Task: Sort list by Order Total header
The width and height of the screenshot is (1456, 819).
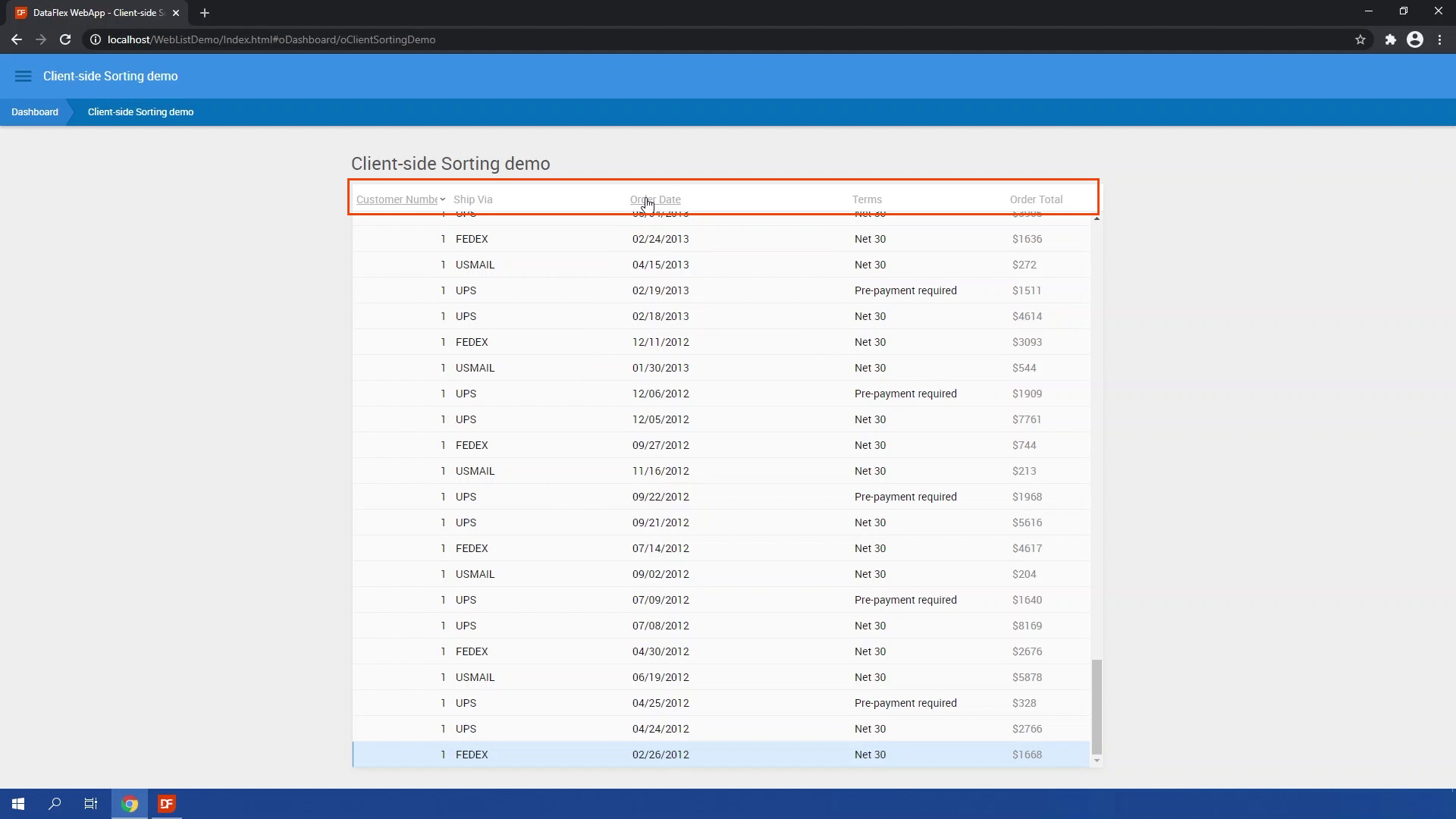Action: 1036,199
